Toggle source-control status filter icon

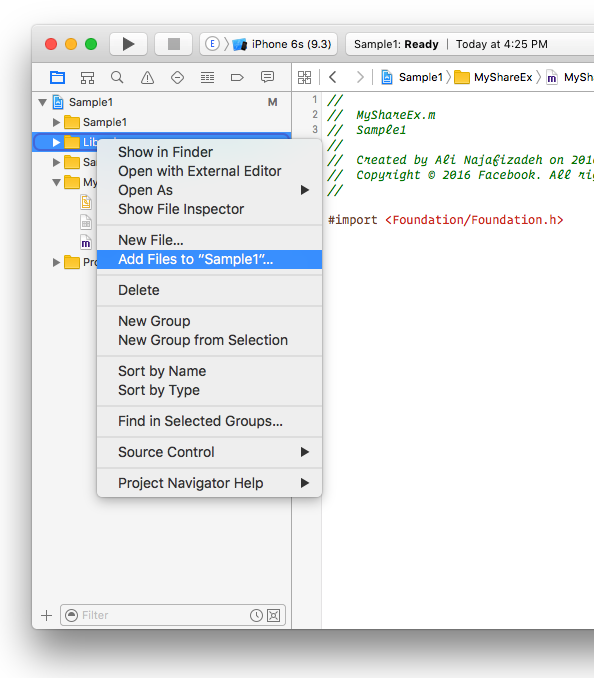click(x=274, y=615)
